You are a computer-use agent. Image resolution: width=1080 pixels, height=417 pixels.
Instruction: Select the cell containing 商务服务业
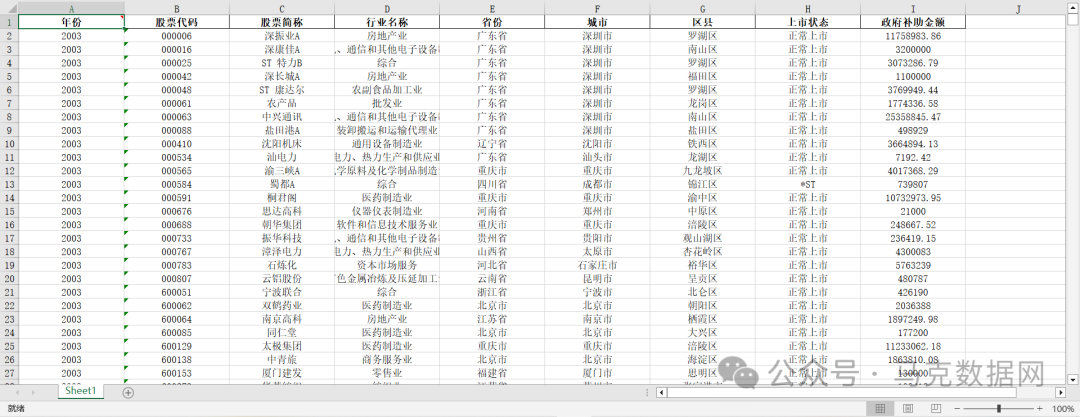click(x=387, y=359)
